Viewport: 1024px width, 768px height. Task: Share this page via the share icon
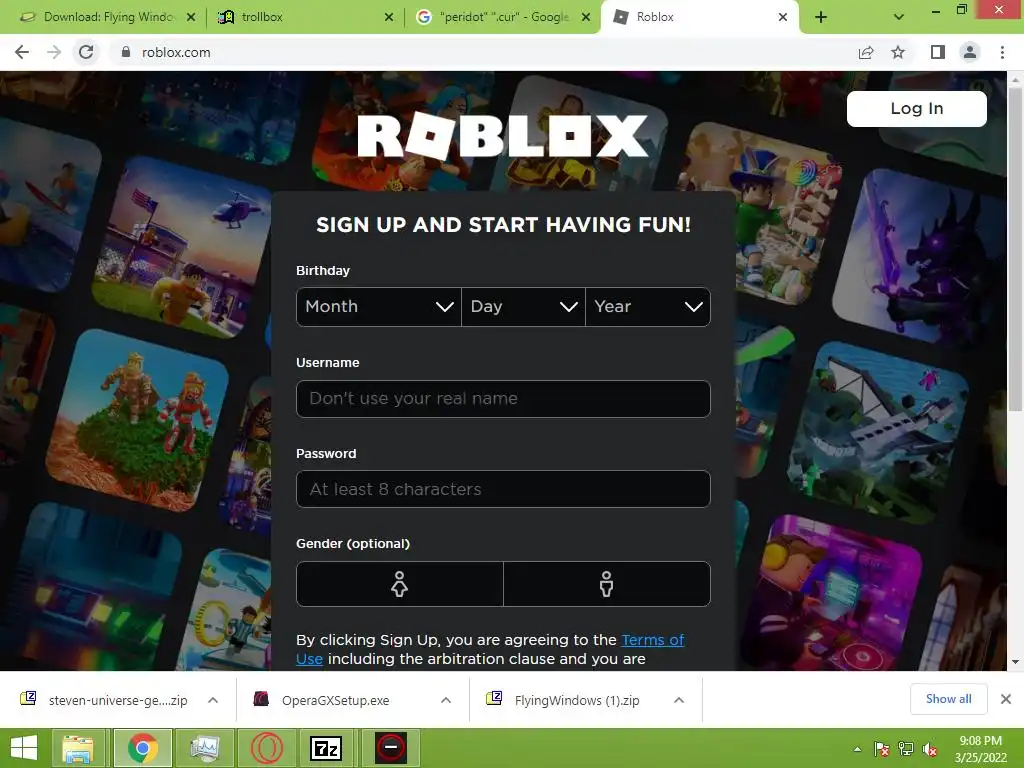(866, 52)
